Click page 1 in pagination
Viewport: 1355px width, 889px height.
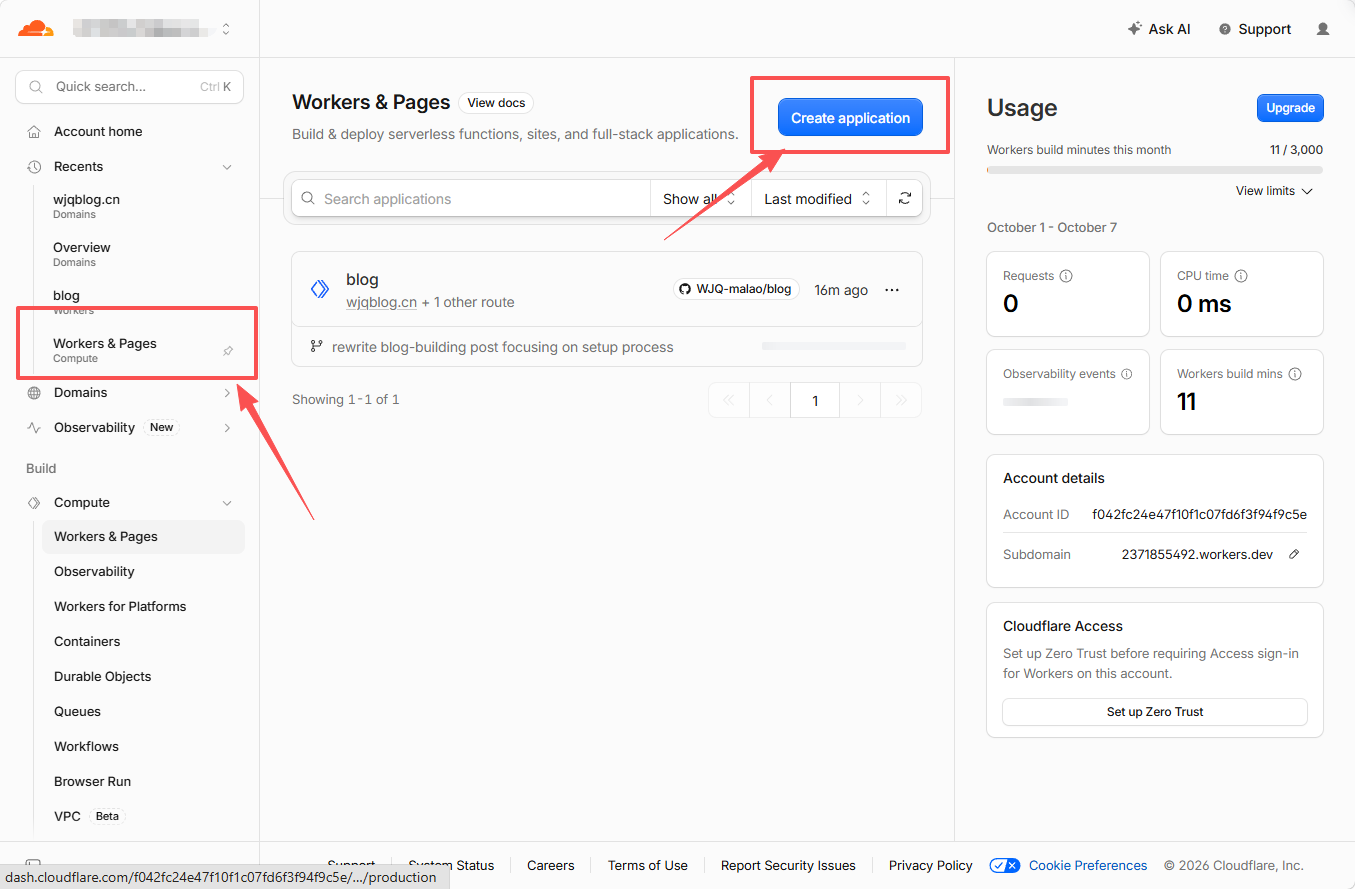click(x=815, y=401)
